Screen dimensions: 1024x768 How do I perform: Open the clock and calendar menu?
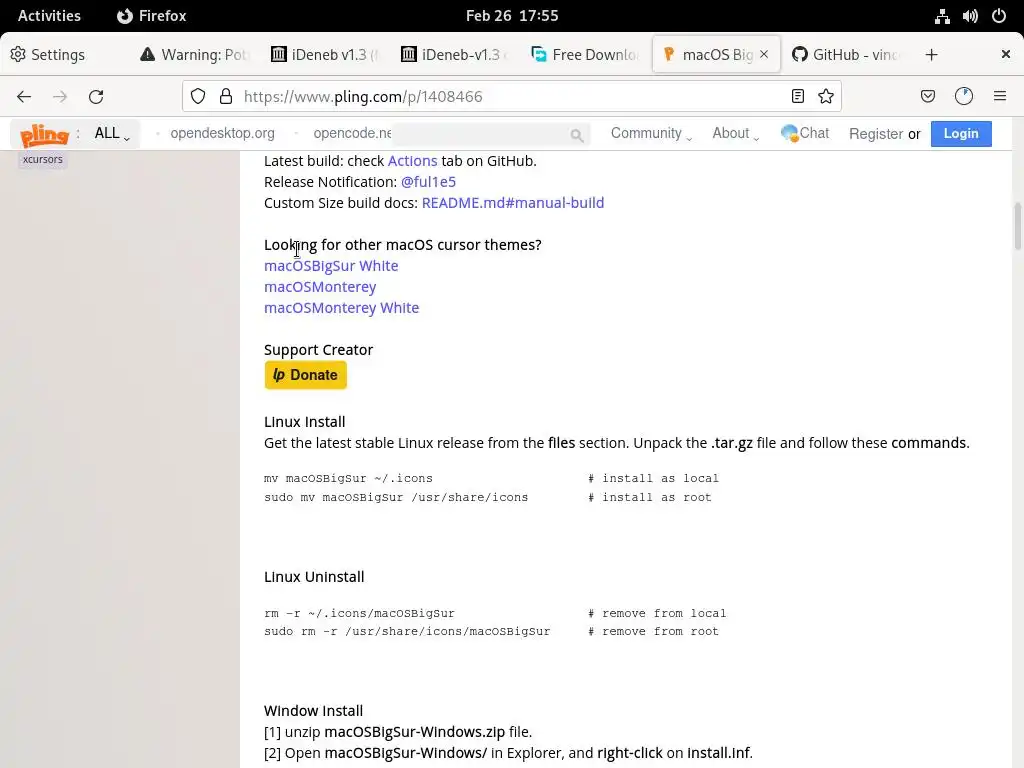click(x=512, y=16)
